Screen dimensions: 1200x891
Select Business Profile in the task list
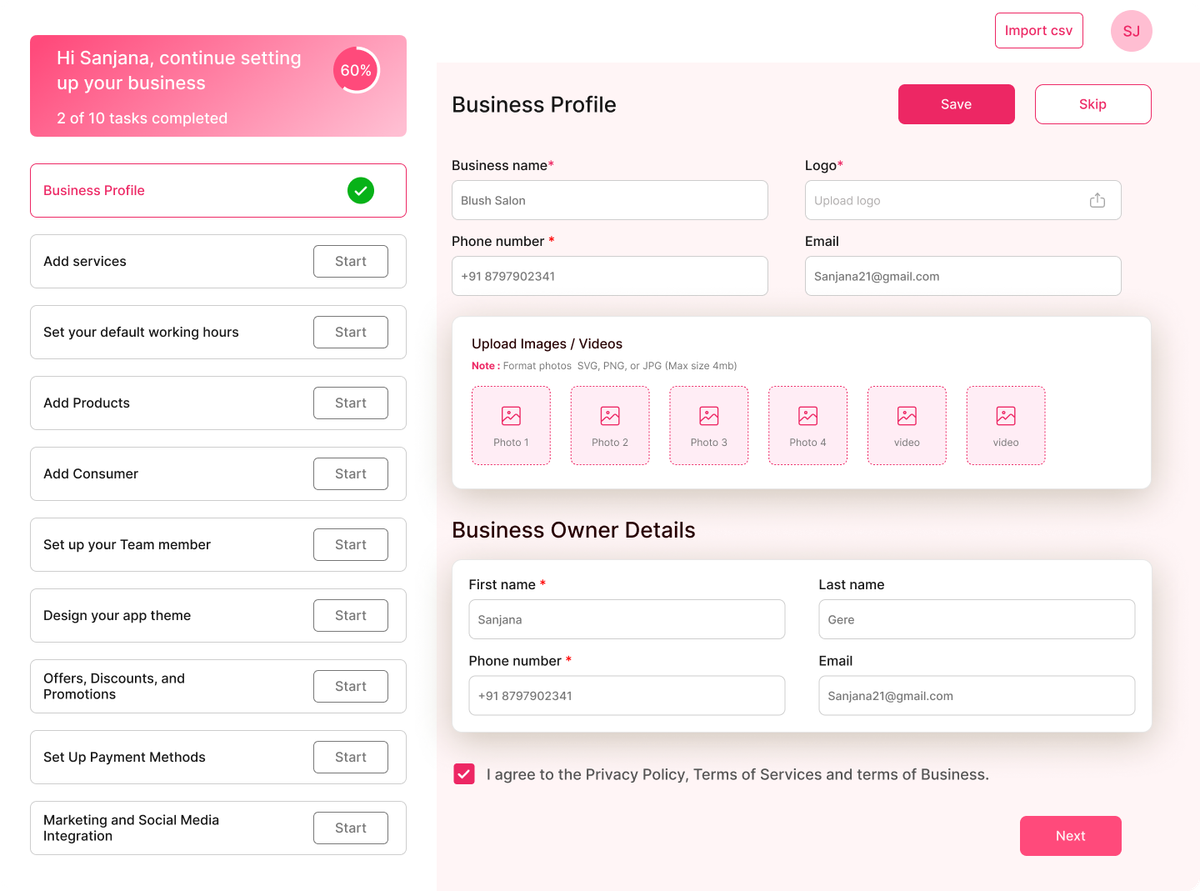point(94,190)
